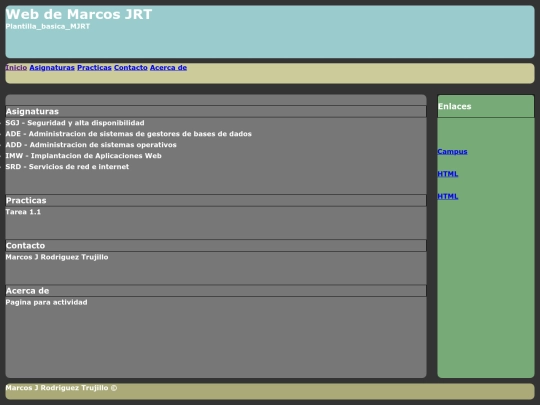Click the Contacto section heading

pyautogui.click(x=25, y=246)
